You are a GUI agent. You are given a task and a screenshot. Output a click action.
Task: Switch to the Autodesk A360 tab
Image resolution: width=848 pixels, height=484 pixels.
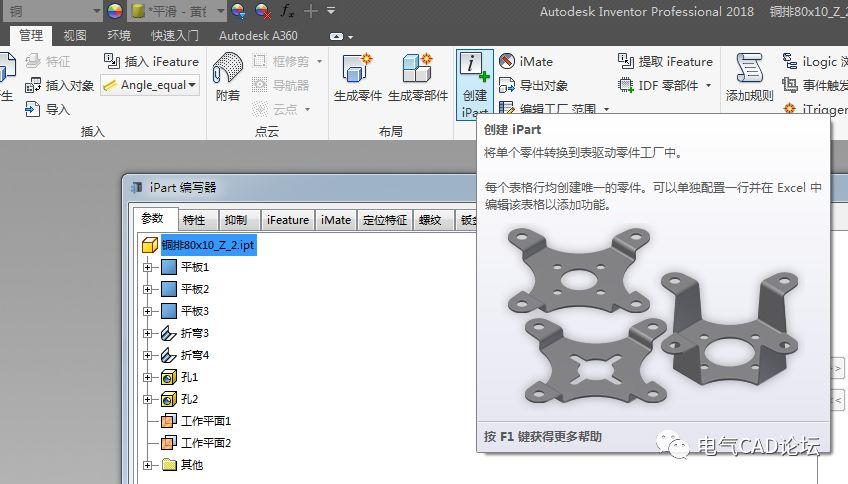click(x=258, y=36)
